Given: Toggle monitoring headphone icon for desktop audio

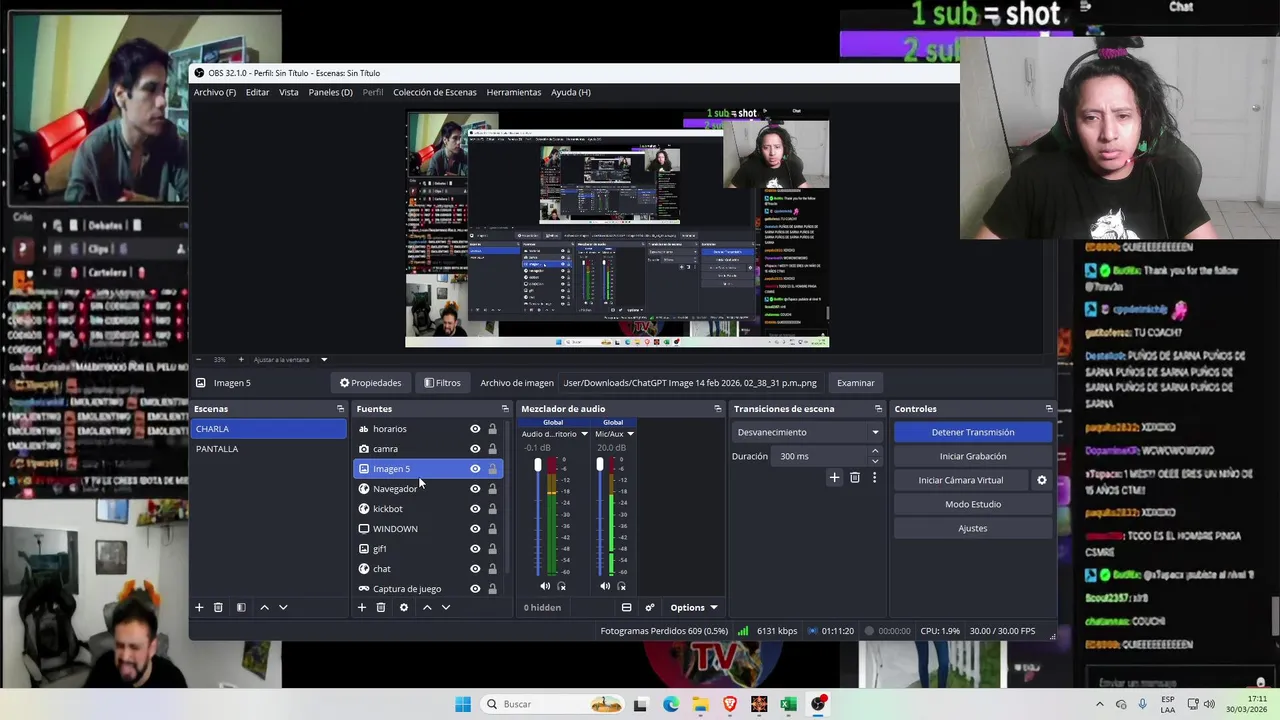Looking at the screenshot, I should click(562, 586).
